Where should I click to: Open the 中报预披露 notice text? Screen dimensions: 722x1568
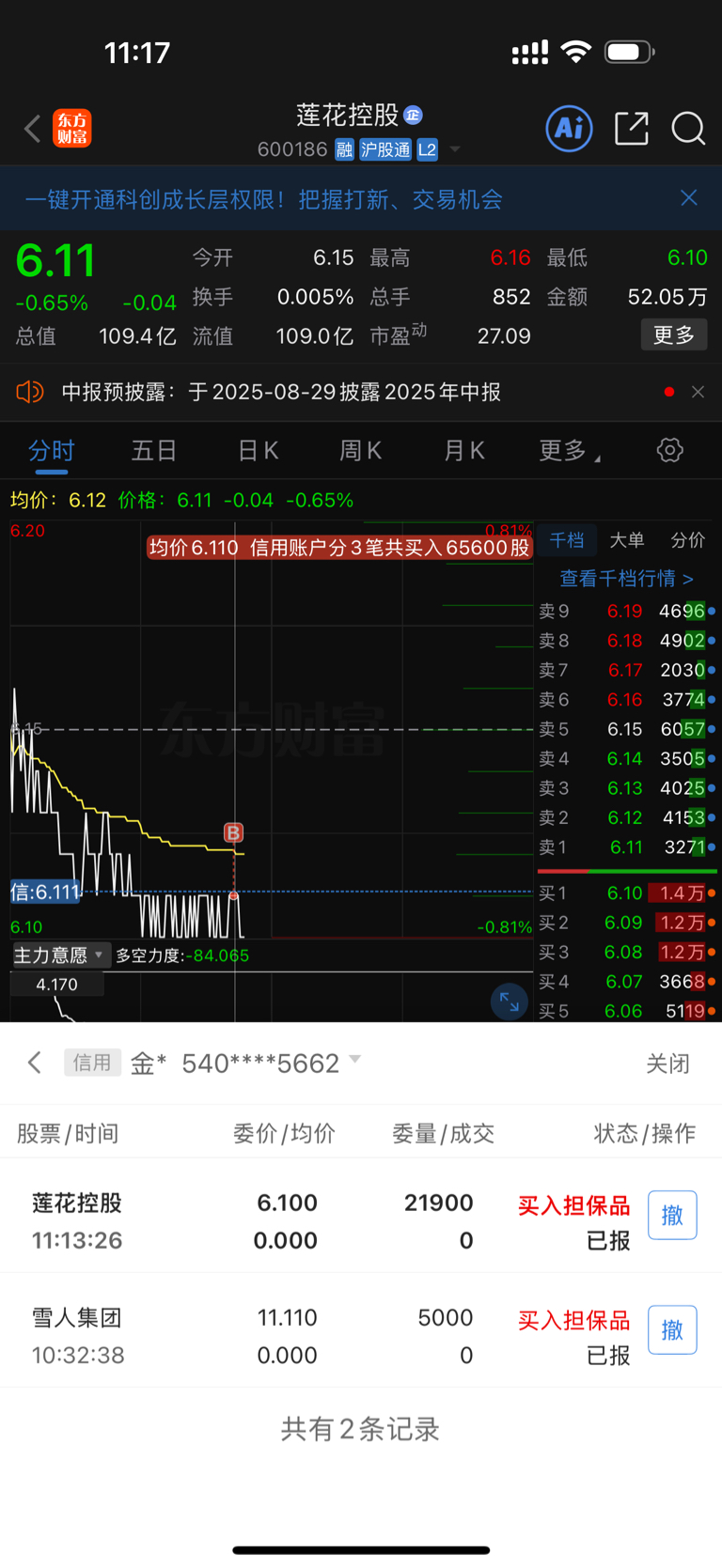(x=281, y=392)
